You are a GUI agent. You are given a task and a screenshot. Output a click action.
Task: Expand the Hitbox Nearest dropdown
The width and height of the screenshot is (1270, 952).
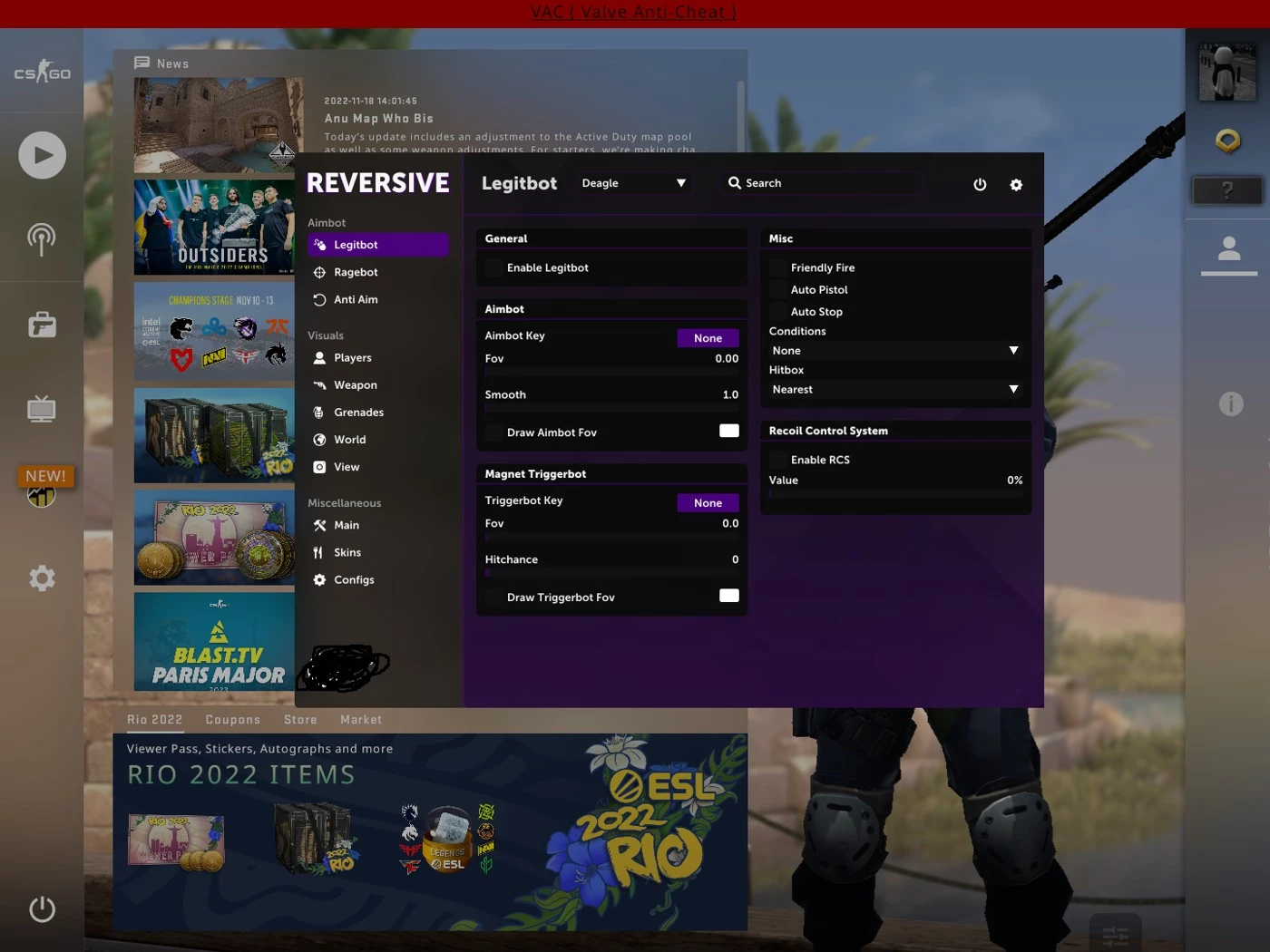click(x=895, y=390)
